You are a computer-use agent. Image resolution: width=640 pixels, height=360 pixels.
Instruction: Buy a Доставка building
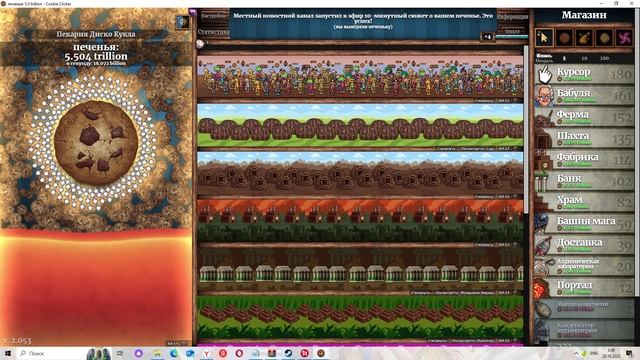[584, 244]
